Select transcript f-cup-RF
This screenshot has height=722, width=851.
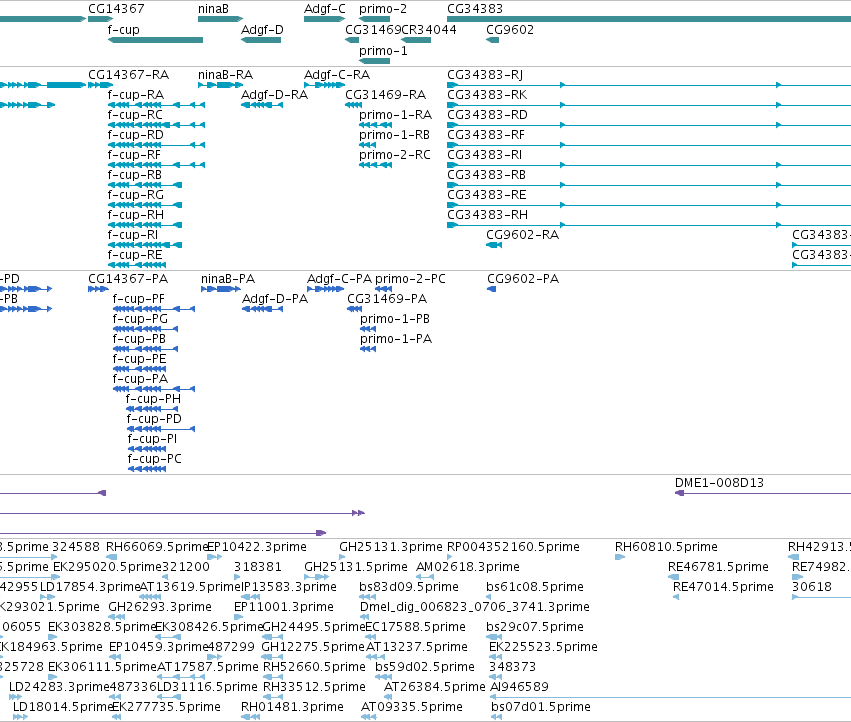coord(134,155)
